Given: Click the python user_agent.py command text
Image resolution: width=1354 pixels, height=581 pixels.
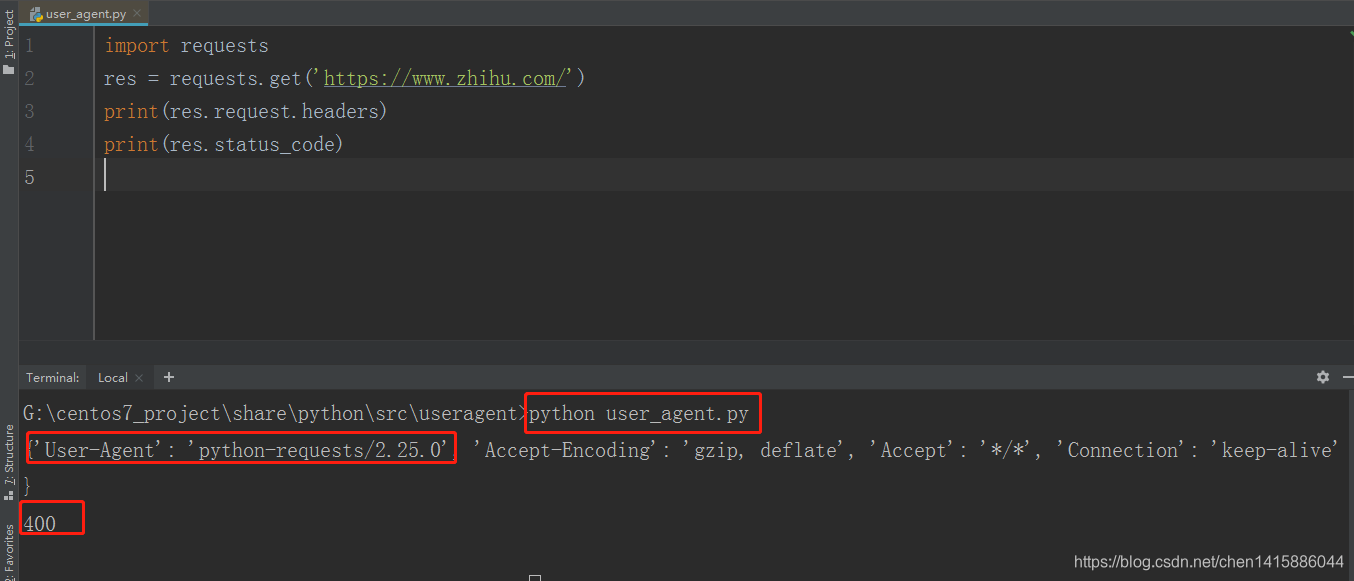Looking at the screenshot, I should (x=640, y=413).
